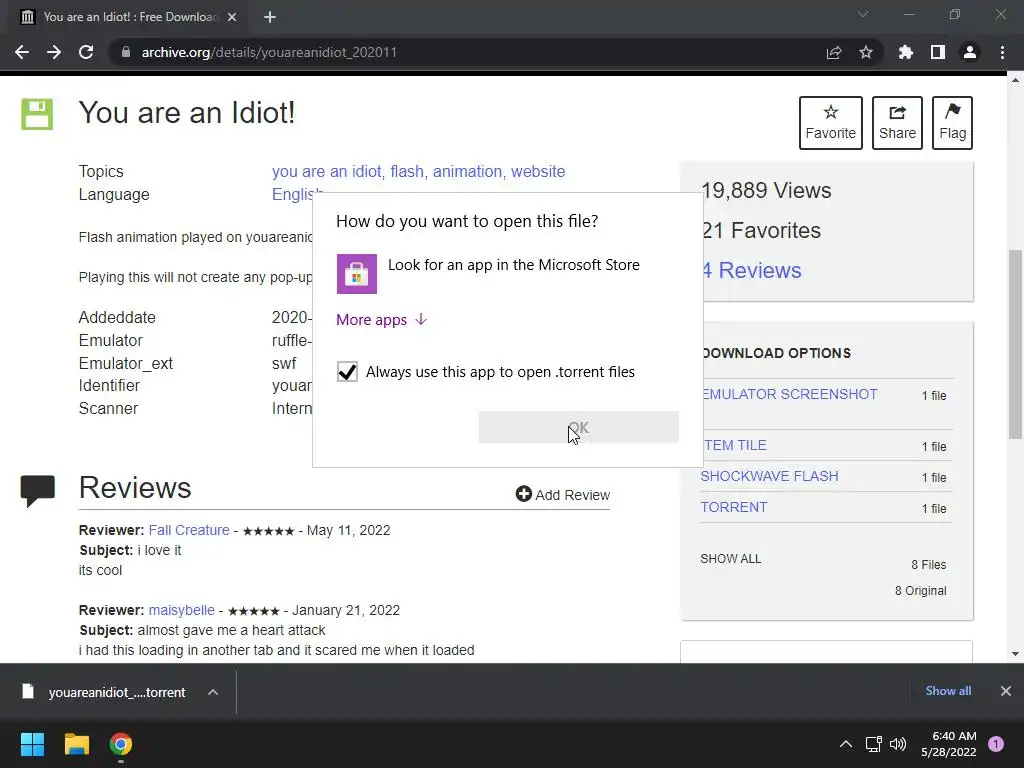Click the webpage vertical scrollbar thumb
1024x768 pixels.
tap(1015, 344)
